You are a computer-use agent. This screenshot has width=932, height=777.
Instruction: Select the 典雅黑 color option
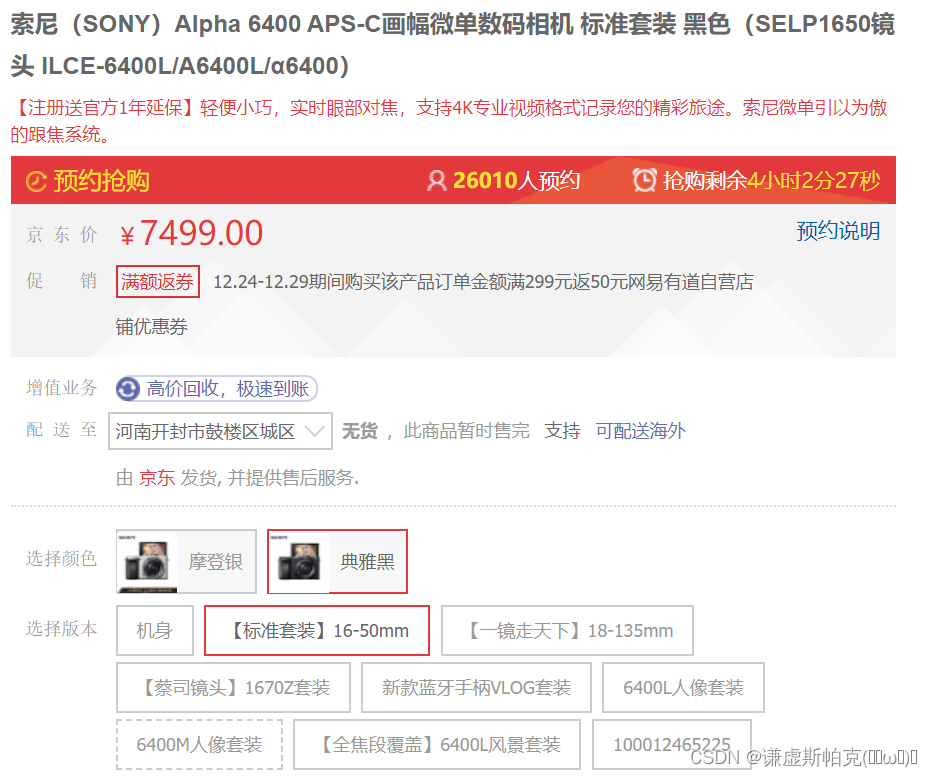[337, 562]
